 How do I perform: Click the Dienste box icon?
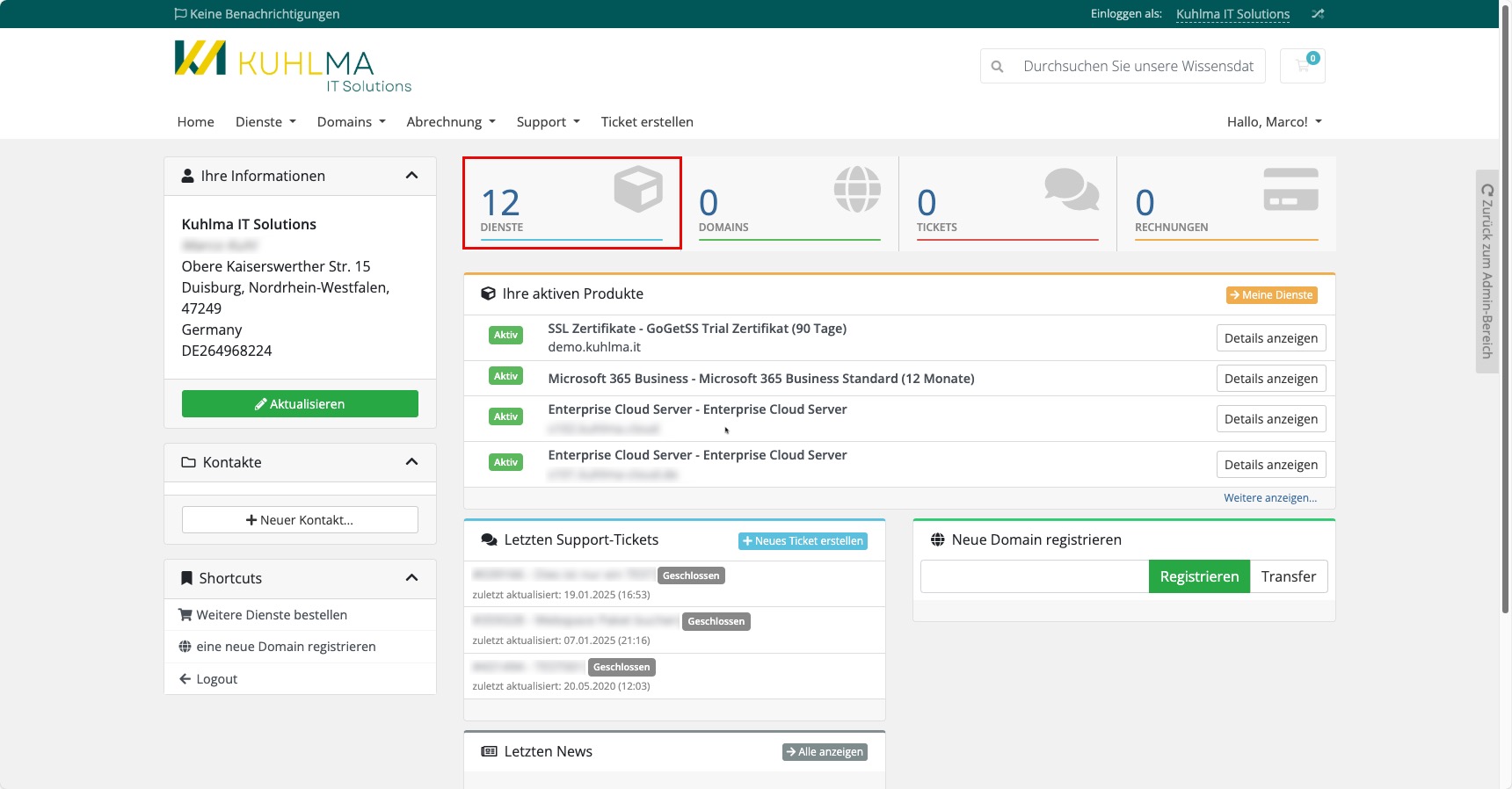(x=638, y=189)
